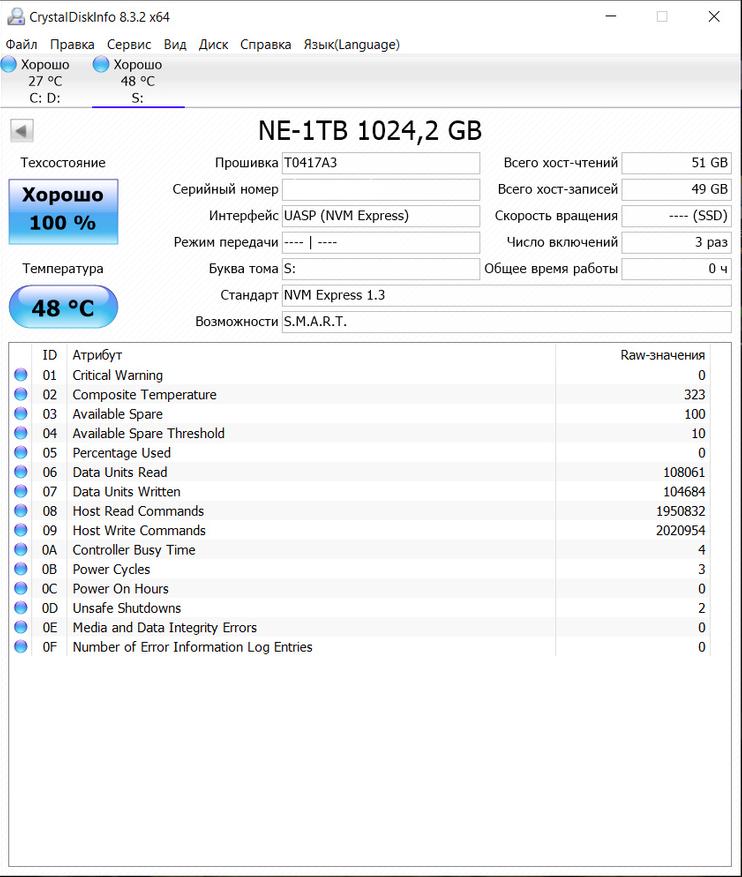This screenshot has width=742, height=877.
Task: Click the ID column header
Action: (x=49, y=355)
